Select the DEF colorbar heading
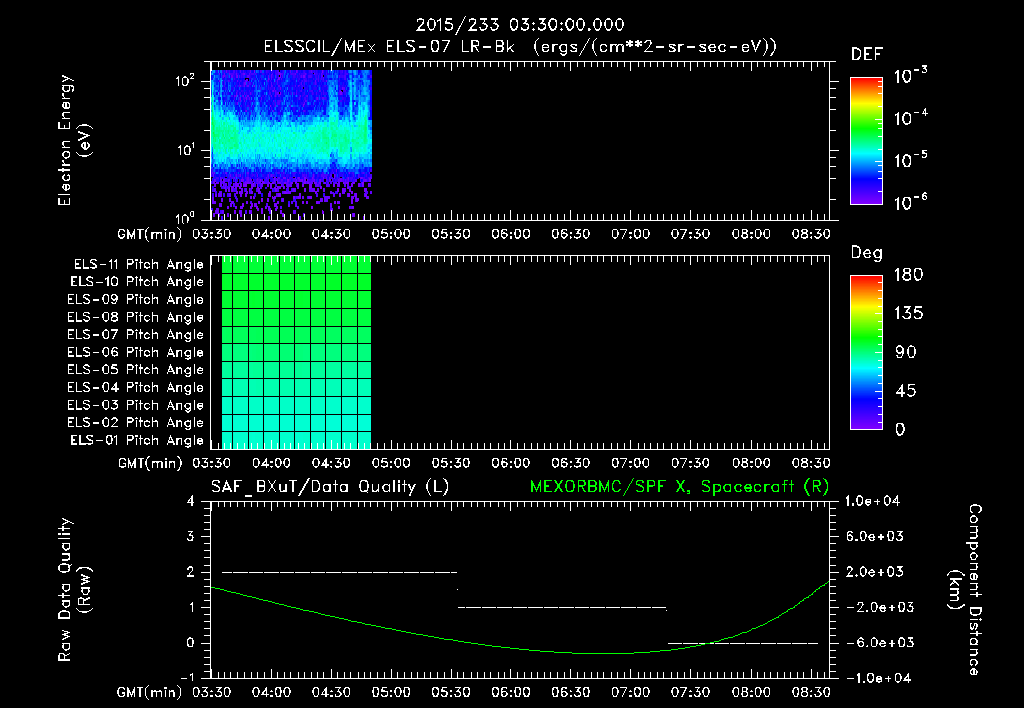The height and width of the screenshot is (708, 1024). 867,54
